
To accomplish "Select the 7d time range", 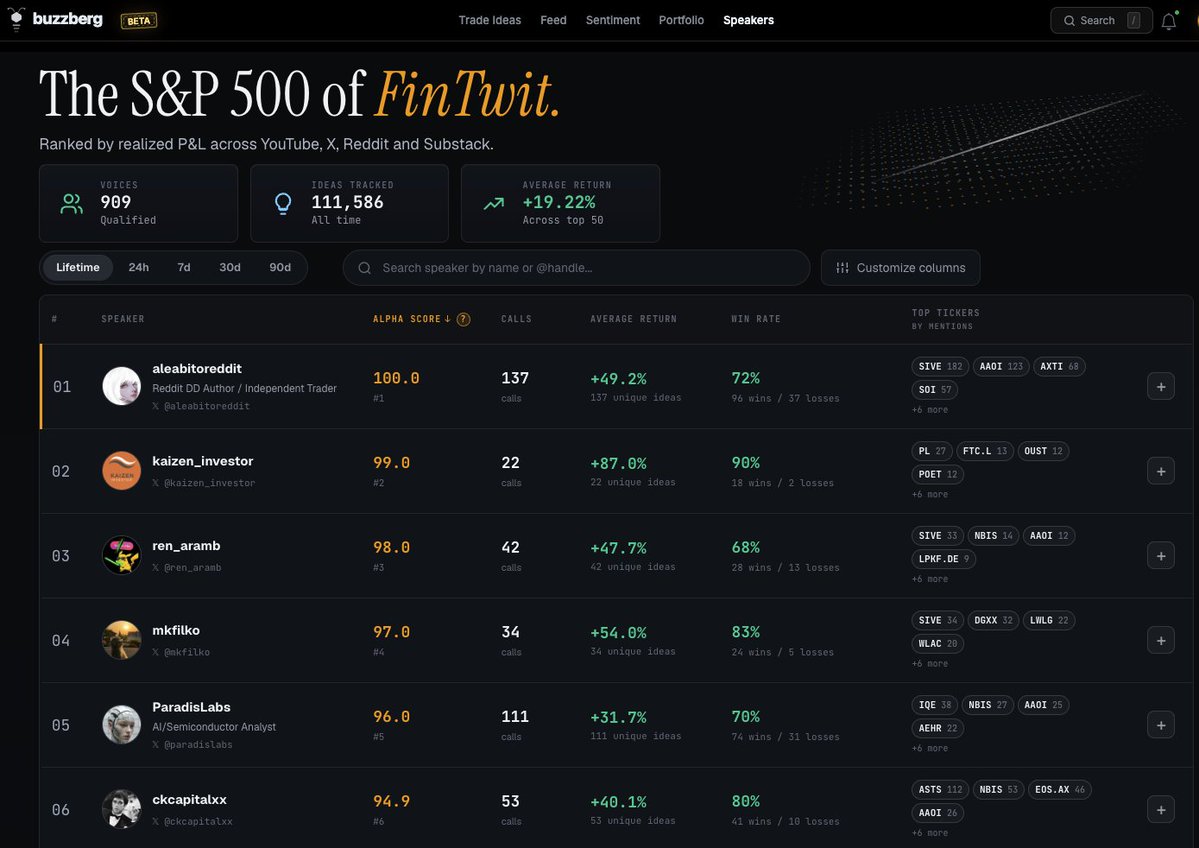I will (184, 268).
